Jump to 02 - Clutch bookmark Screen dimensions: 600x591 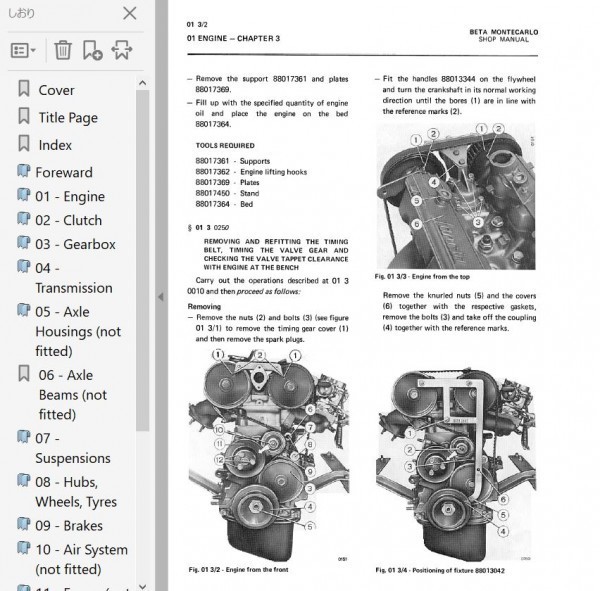click(68, 220)
